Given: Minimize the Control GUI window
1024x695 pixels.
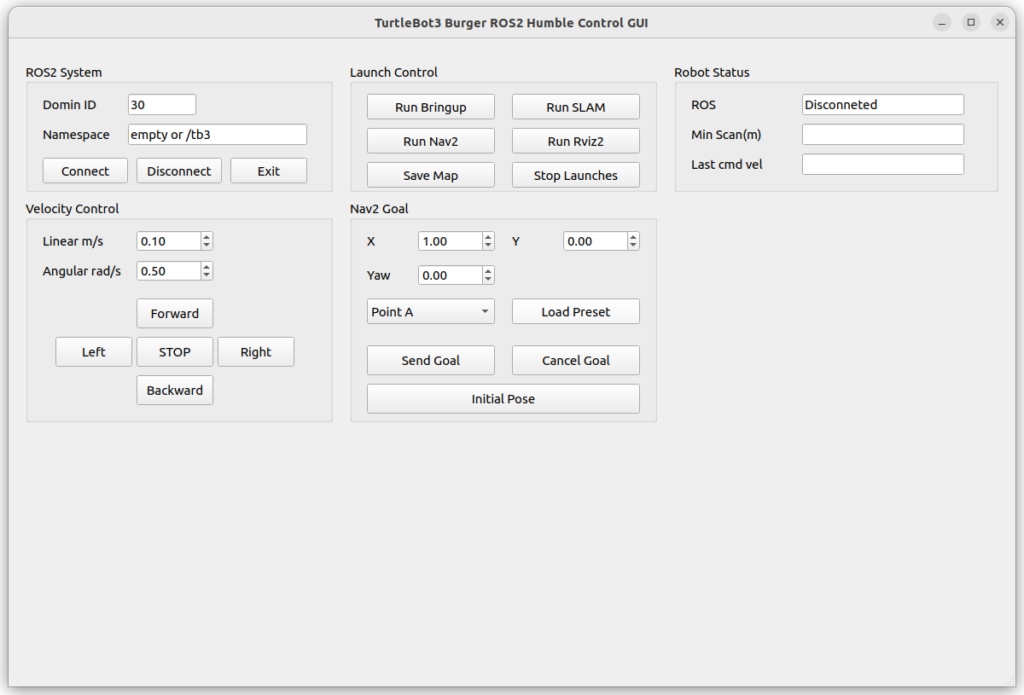Looking at the screenshot, I should (x=942, y=23).
